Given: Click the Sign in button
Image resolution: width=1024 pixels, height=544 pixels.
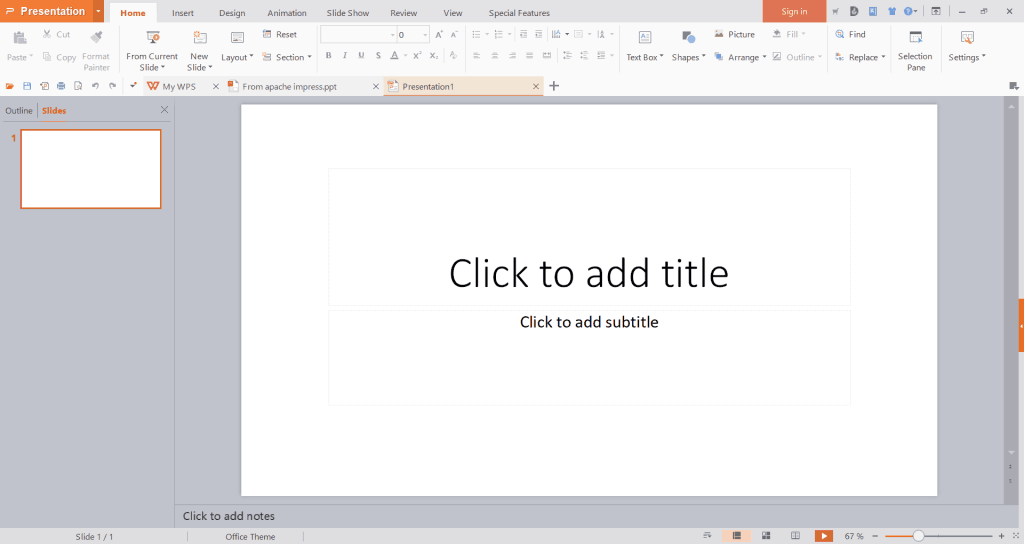Looking at the screenshot, I should pyautogui.click(x=794, y=11).
